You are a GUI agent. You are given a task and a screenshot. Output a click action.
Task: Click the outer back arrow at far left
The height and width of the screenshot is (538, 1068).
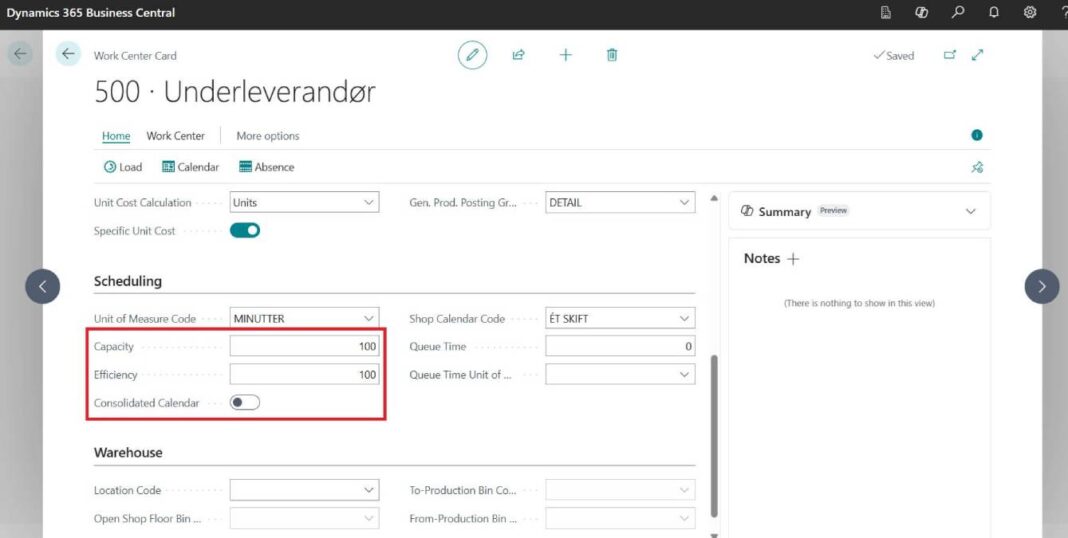(20, 54)
